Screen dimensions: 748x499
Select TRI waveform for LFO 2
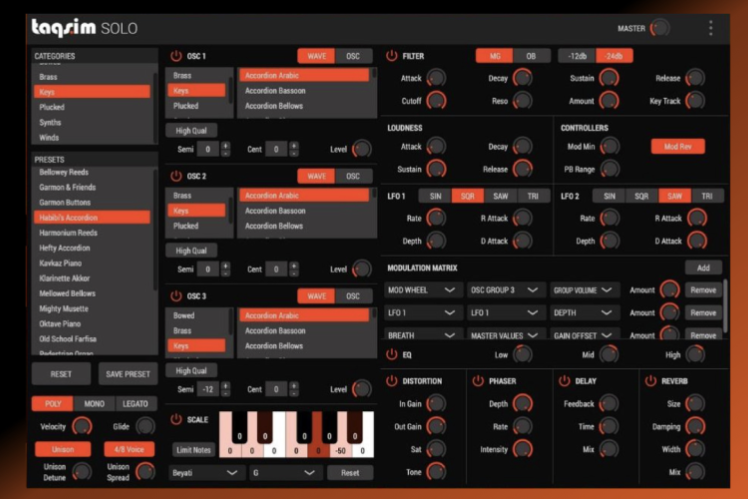[707, 196]
